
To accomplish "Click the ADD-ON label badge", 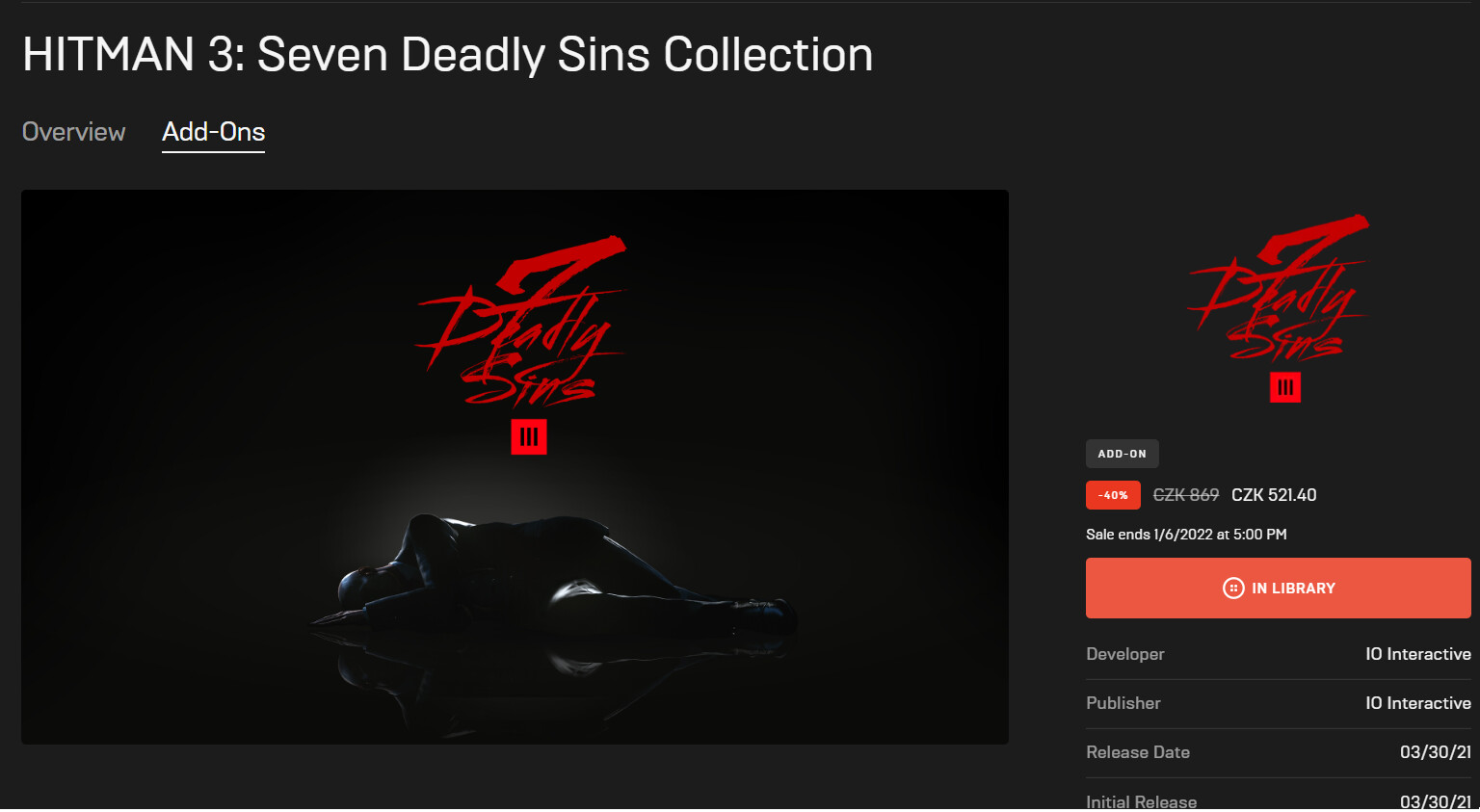I will [x=1123, y=454].
